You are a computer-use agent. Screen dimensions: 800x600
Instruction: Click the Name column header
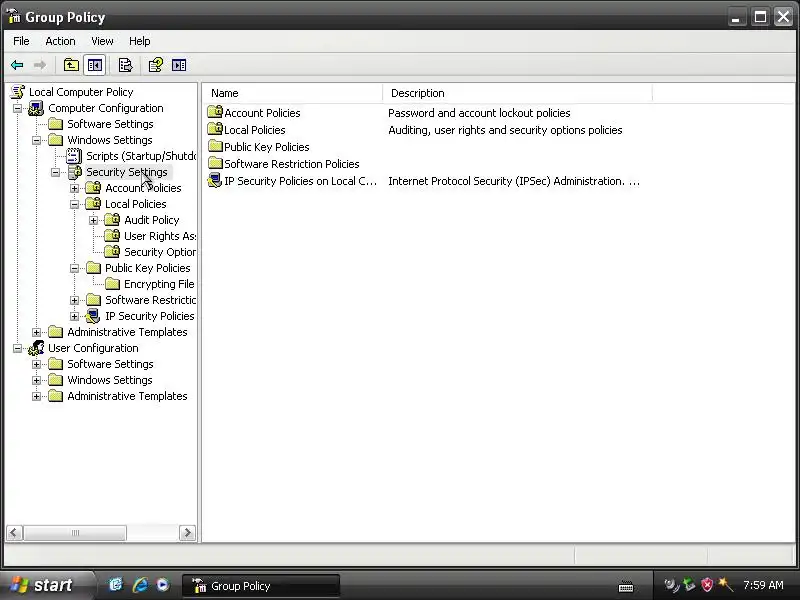click(x=292, y=93)
